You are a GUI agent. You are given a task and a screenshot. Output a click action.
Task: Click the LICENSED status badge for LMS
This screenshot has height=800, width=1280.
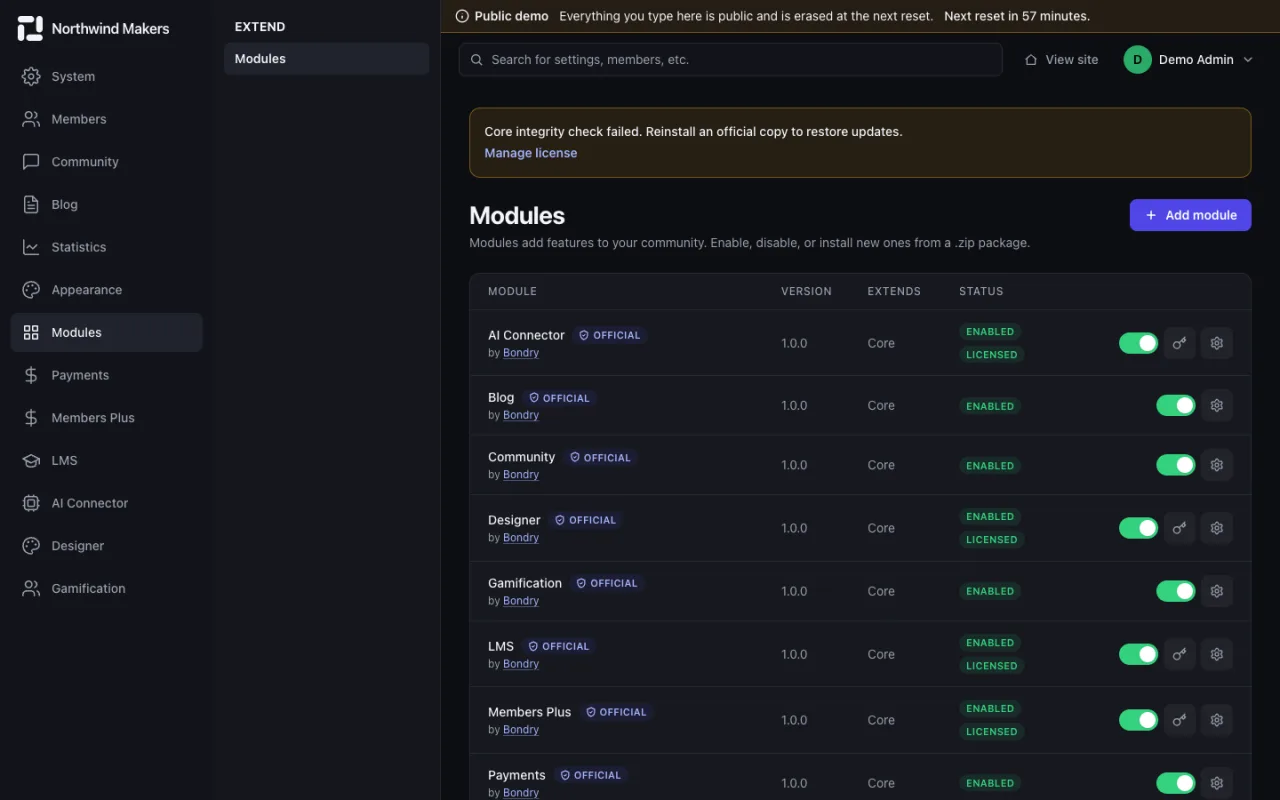991,666
